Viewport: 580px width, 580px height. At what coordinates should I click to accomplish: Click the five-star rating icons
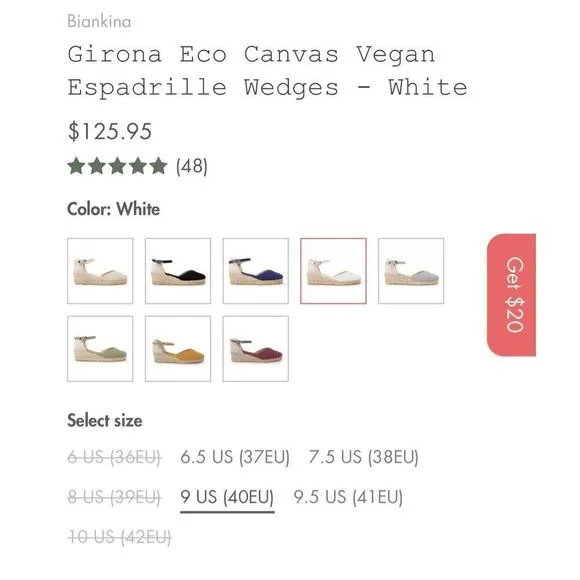point(117,166)
